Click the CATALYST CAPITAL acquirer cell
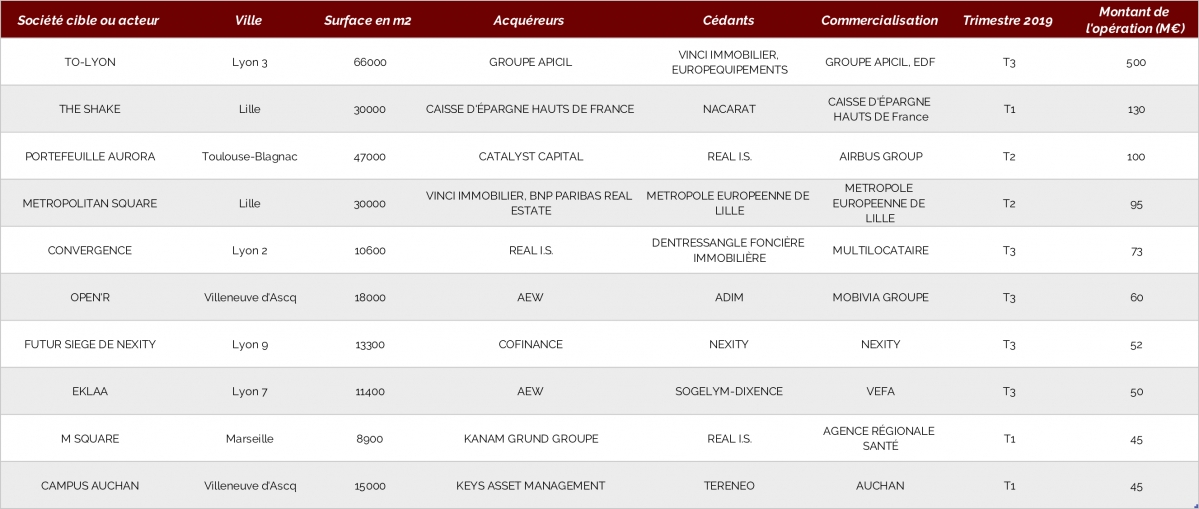1199x509 pixels. coord(531,157)
